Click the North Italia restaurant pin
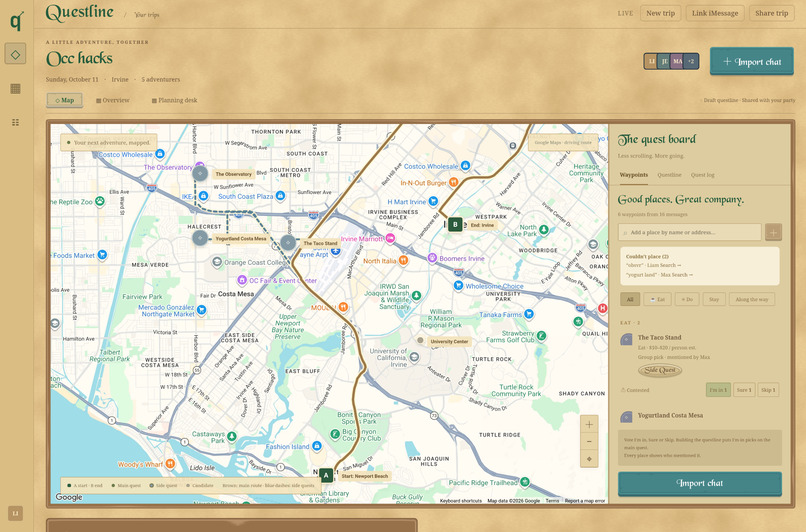Viewport: 806px width, 532px height. pyautogui.click(x=404, y=261)
